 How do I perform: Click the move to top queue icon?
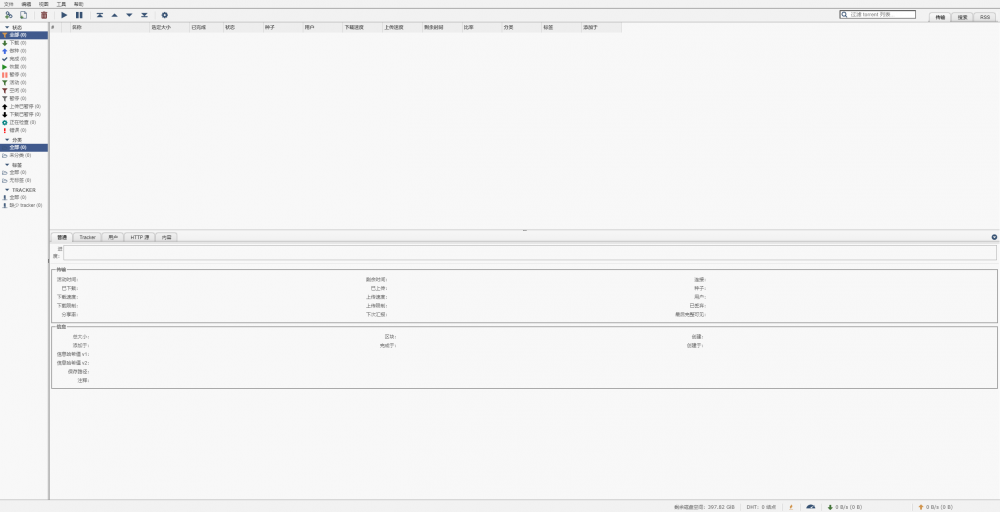tap(99, 15)
